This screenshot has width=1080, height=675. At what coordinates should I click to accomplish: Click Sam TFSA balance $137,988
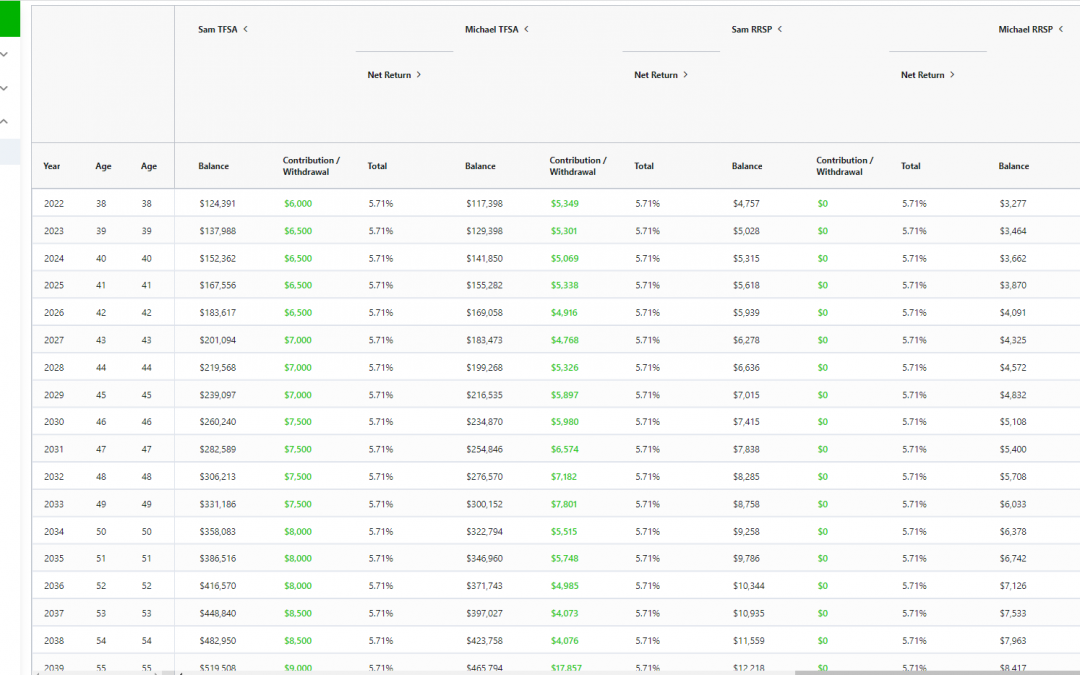tap(218, 231)
